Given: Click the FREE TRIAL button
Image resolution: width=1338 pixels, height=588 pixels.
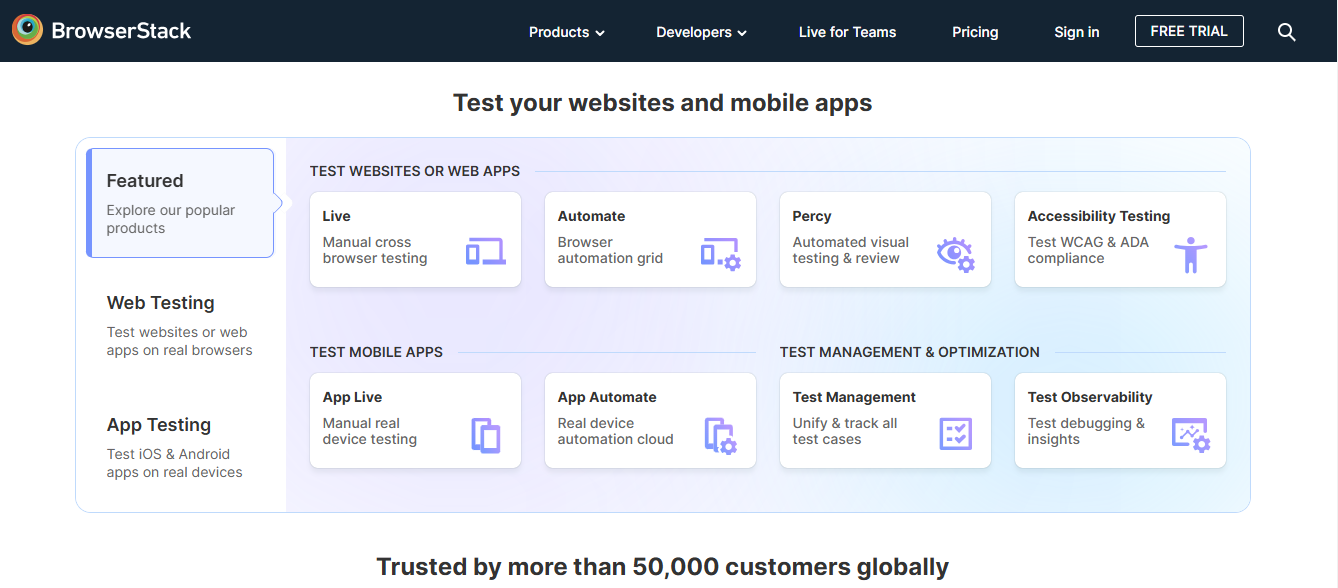Looking at the screenshot, I should 1189,31.
